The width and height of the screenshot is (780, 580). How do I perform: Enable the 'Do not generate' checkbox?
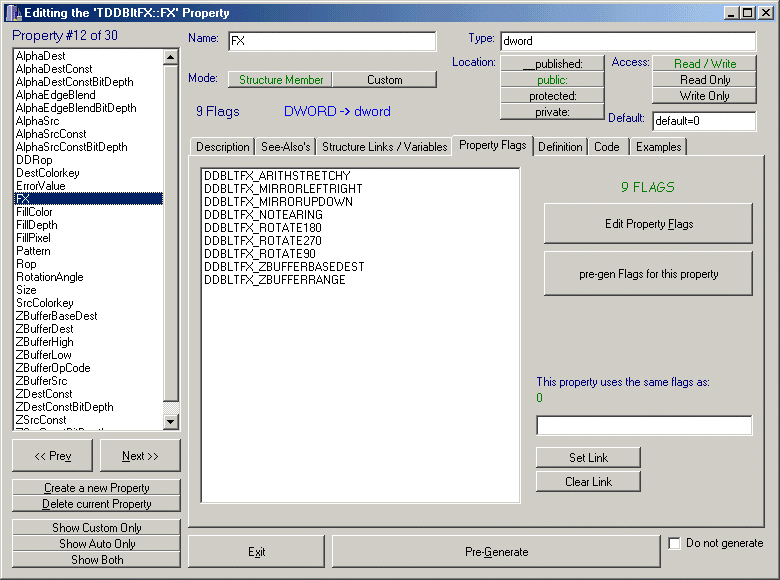(675, 544)
